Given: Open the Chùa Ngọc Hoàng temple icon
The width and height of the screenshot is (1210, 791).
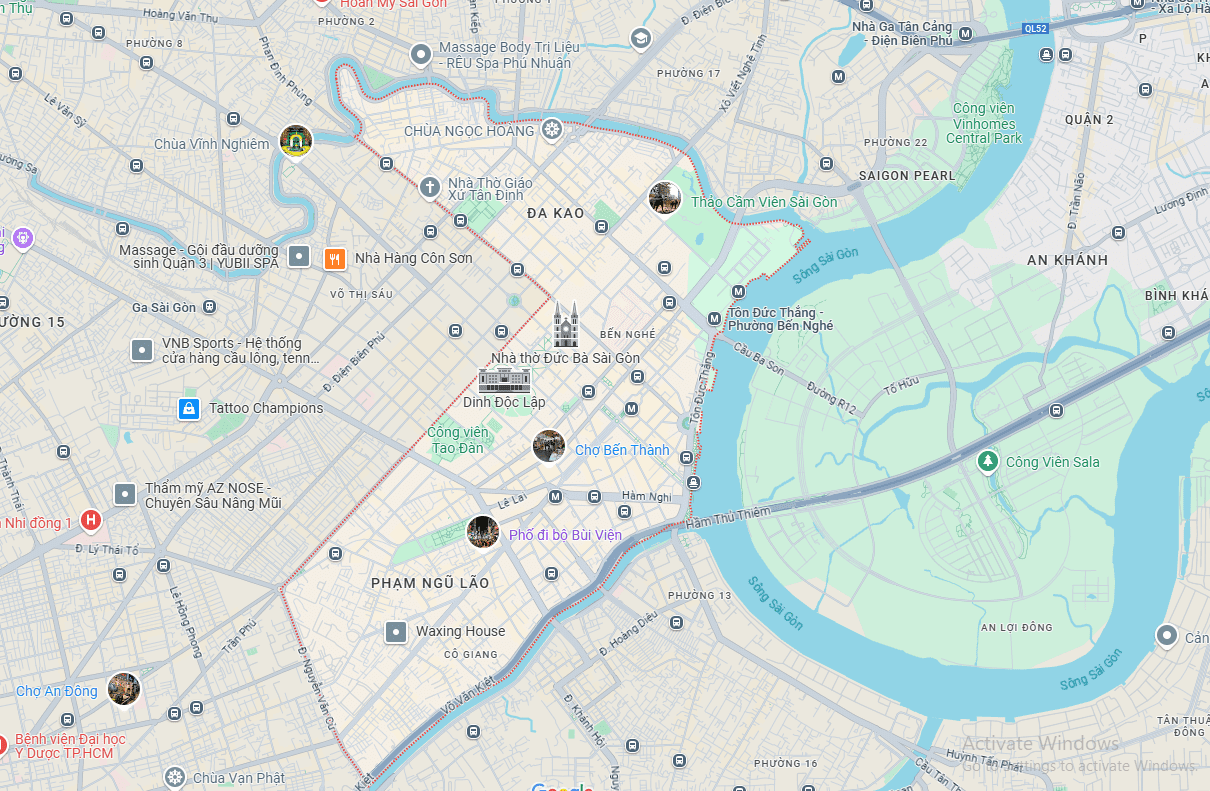Looking at the screenshot, I should pyautogui.click(x=552, y=130).
